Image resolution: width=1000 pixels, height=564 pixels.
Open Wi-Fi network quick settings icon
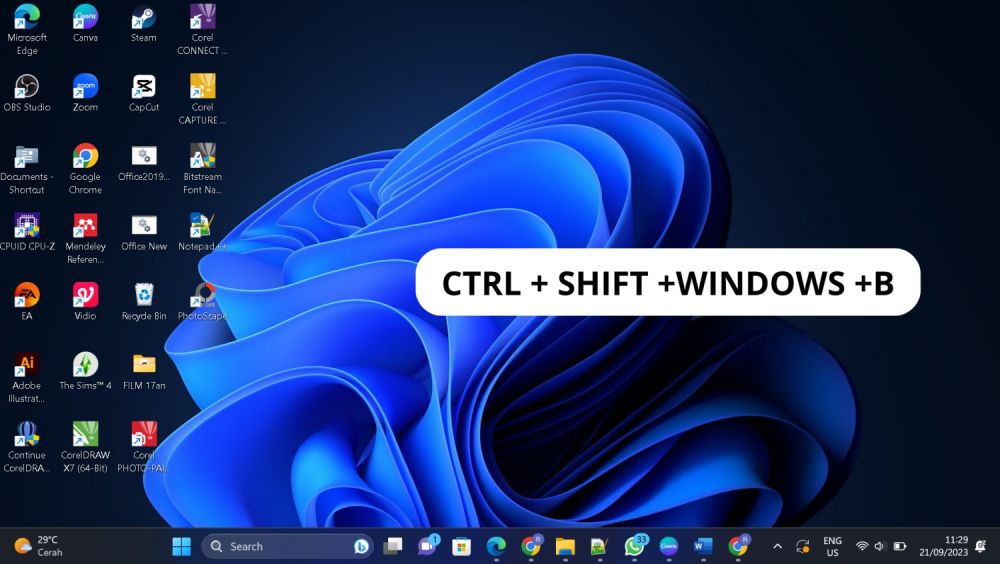pos(862,546)
